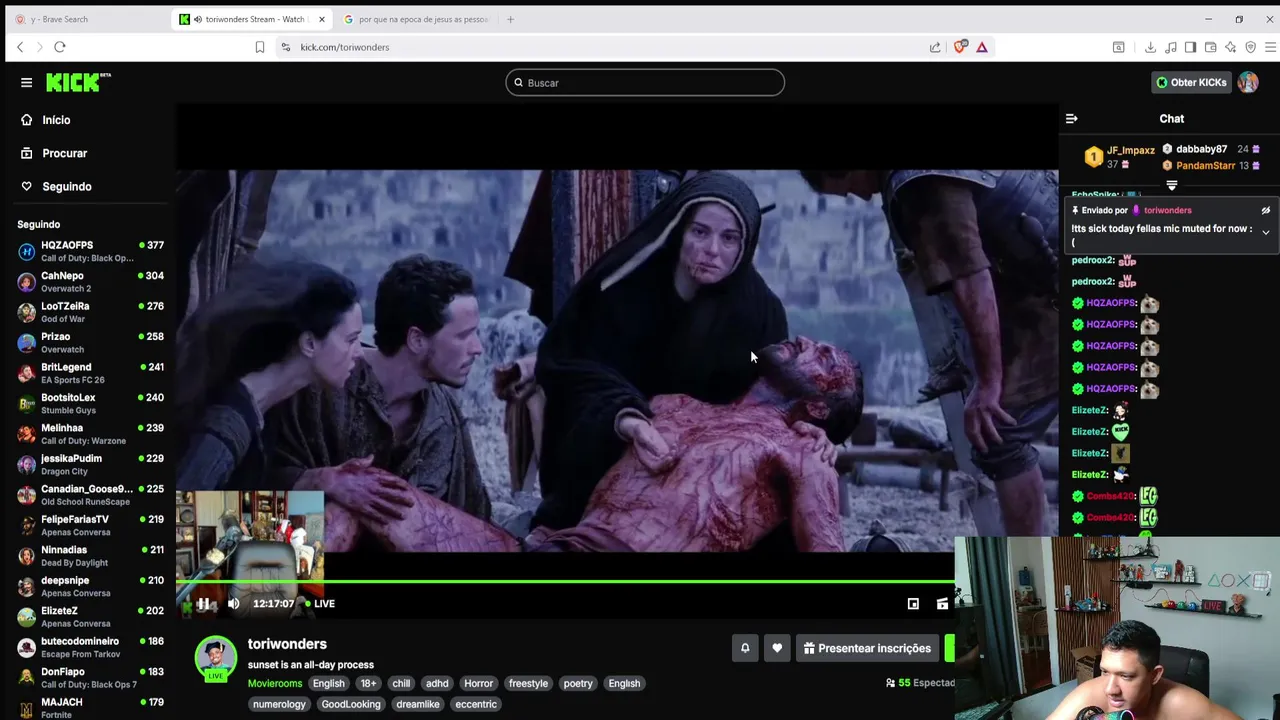Toggle notification bell for toriwonders

pos(745,648)
